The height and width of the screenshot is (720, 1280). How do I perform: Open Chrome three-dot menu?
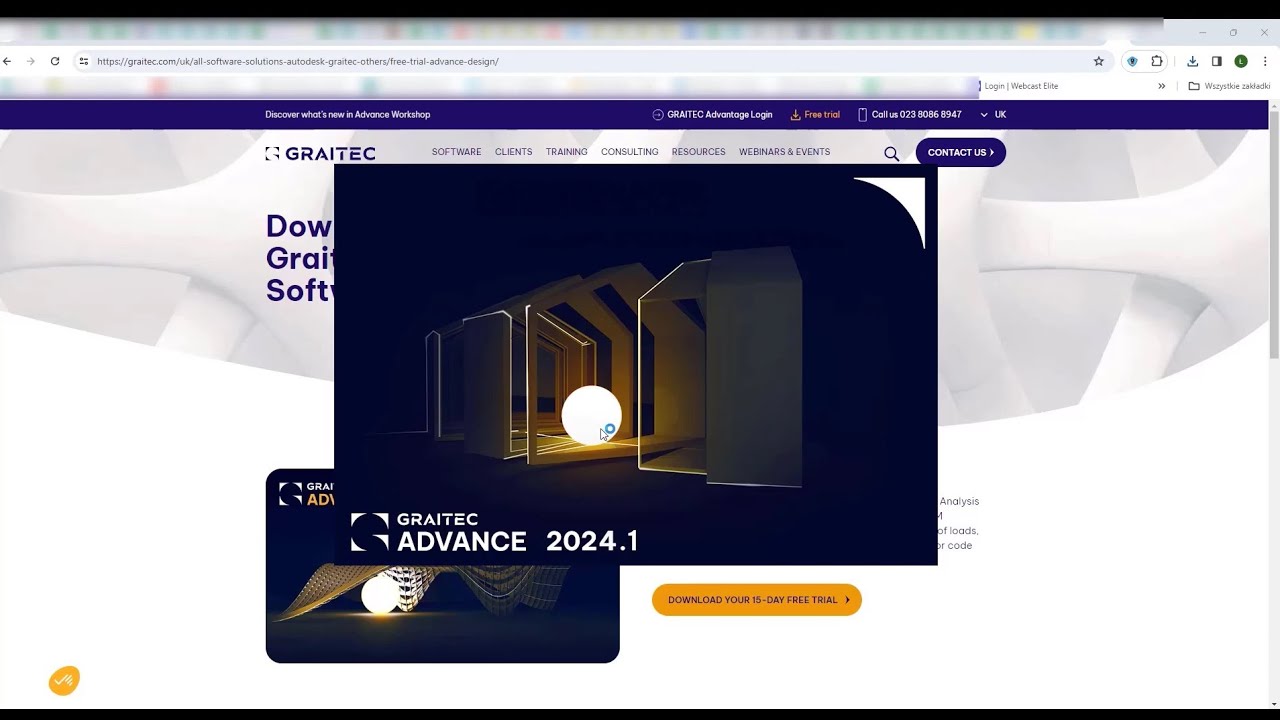[x=1265, y=61]
